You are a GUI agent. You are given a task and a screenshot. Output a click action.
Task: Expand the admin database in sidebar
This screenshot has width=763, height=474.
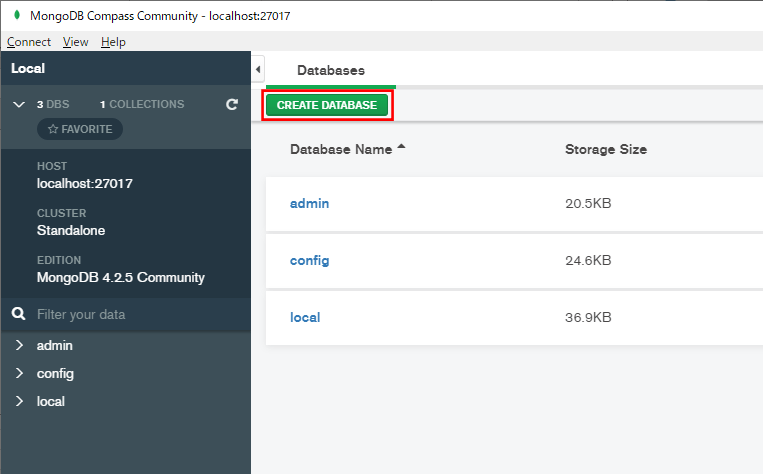(x=19, y=345)
